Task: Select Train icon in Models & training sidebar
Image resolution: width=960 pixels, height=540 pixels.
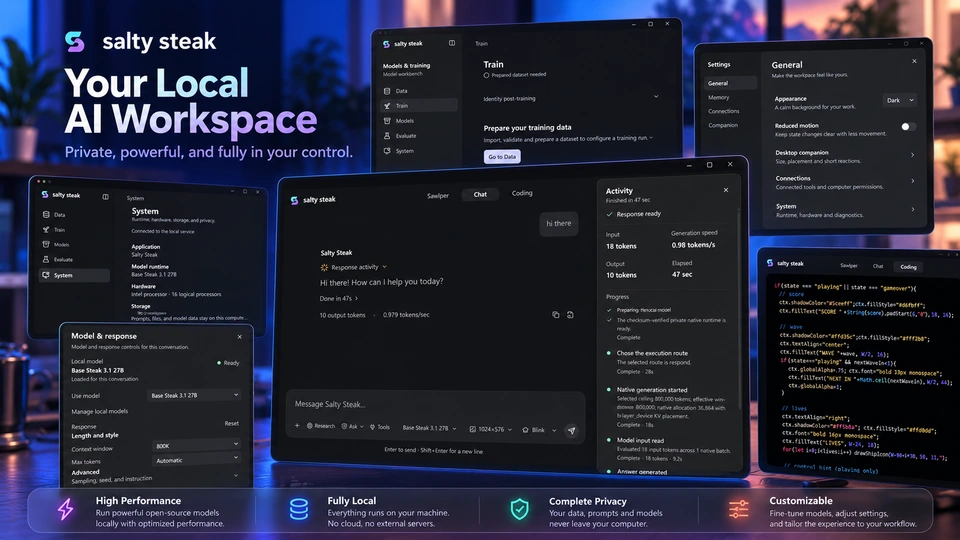Action: pyautogui.click(x=387, y=106)
